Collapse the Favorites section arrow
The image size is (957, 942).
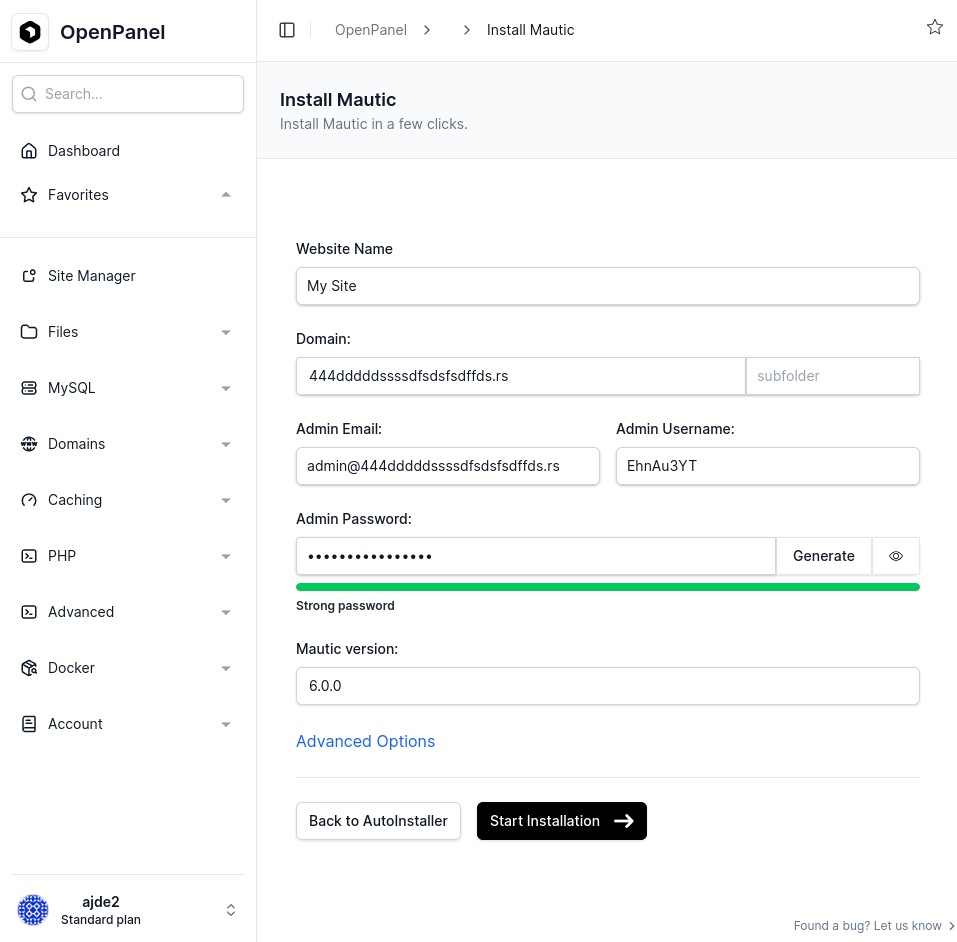pyautogui.click(x=226, y=195)
